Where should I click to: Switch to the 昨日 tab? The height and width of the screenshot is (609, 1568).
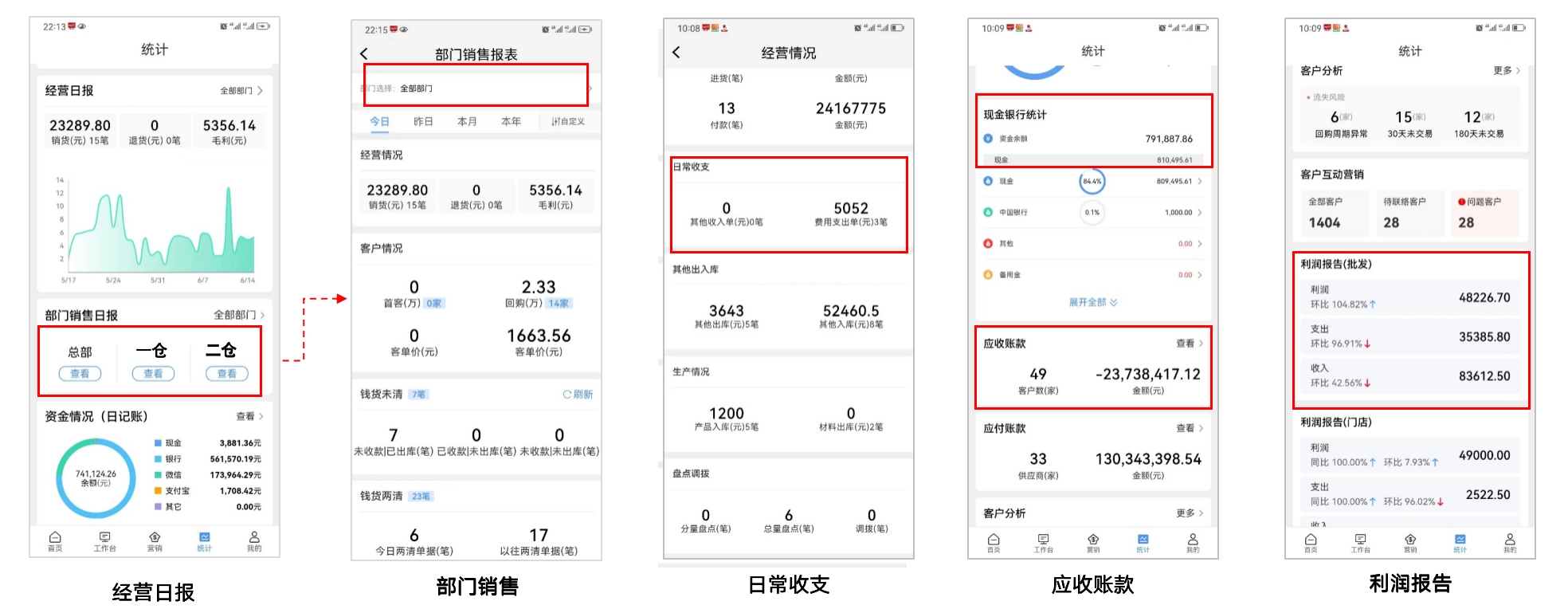click(423, 122)
